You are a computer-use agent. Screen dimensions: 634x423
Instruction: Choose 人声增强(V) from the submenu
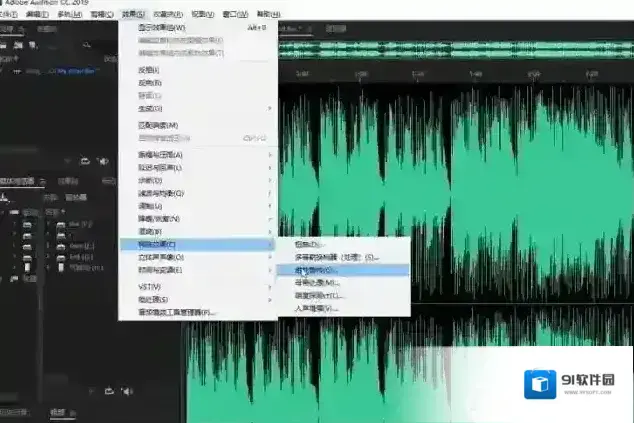[x=316, y=308]
